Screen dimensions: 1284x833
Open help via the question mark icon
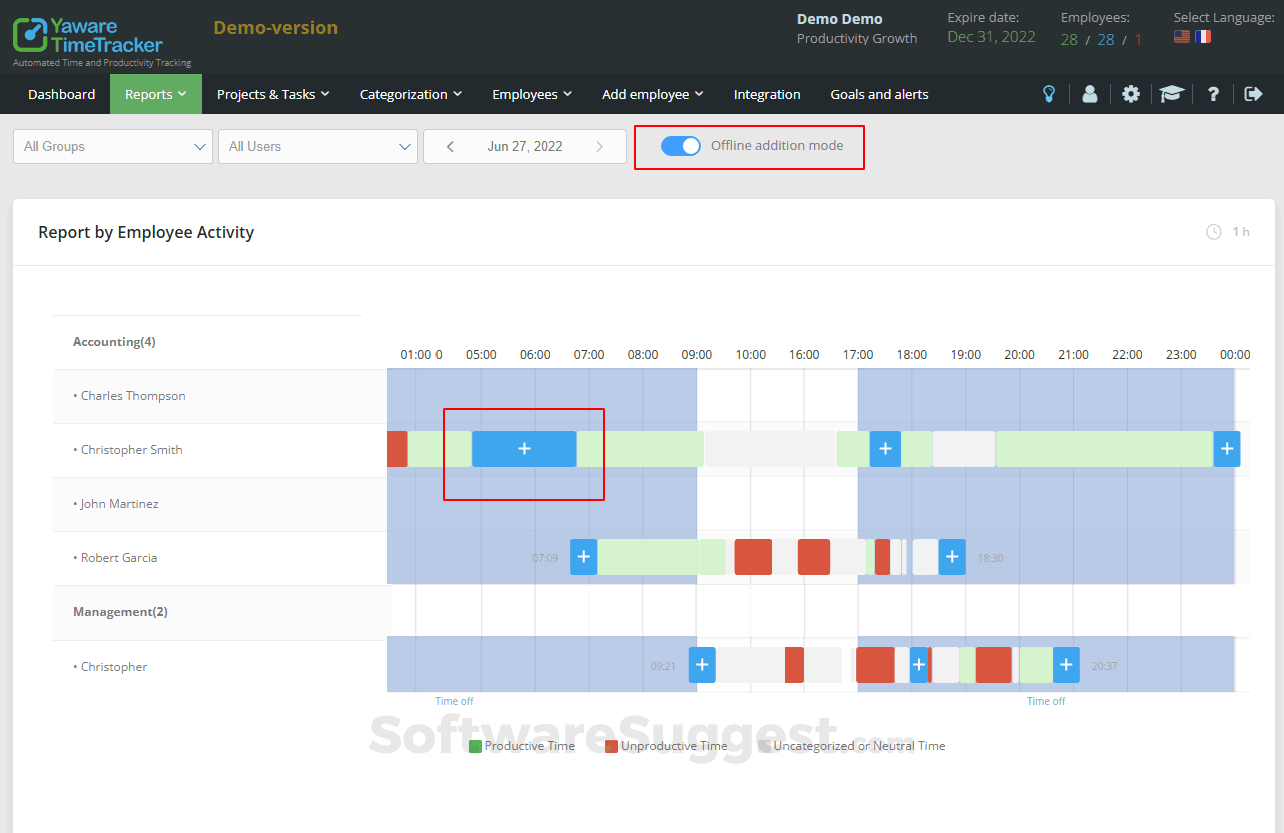tap(1212, 93)
